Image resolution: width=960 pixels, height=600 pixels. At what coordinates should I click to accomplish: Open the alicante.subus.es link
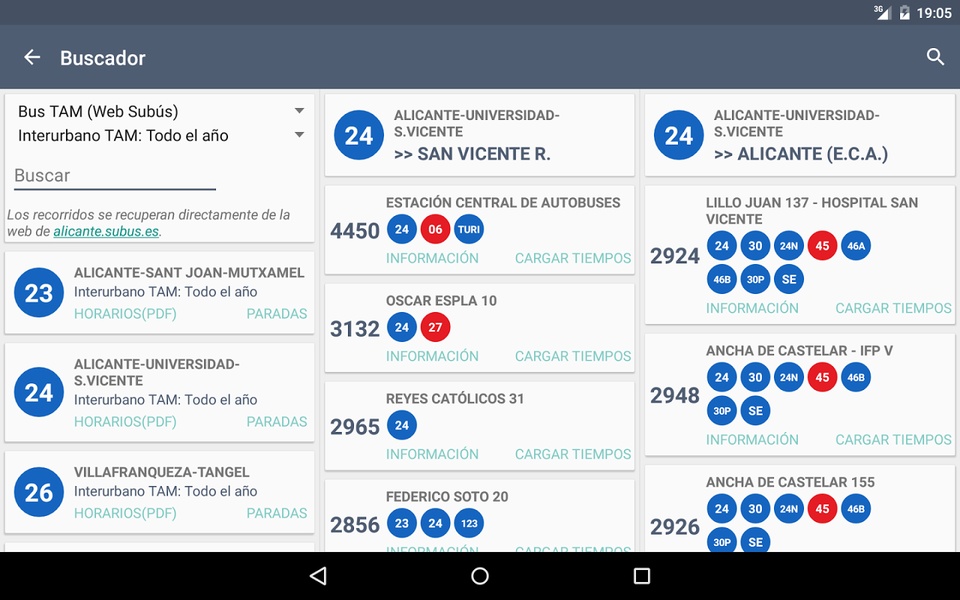pyautogui.click(x=106, y=232)
